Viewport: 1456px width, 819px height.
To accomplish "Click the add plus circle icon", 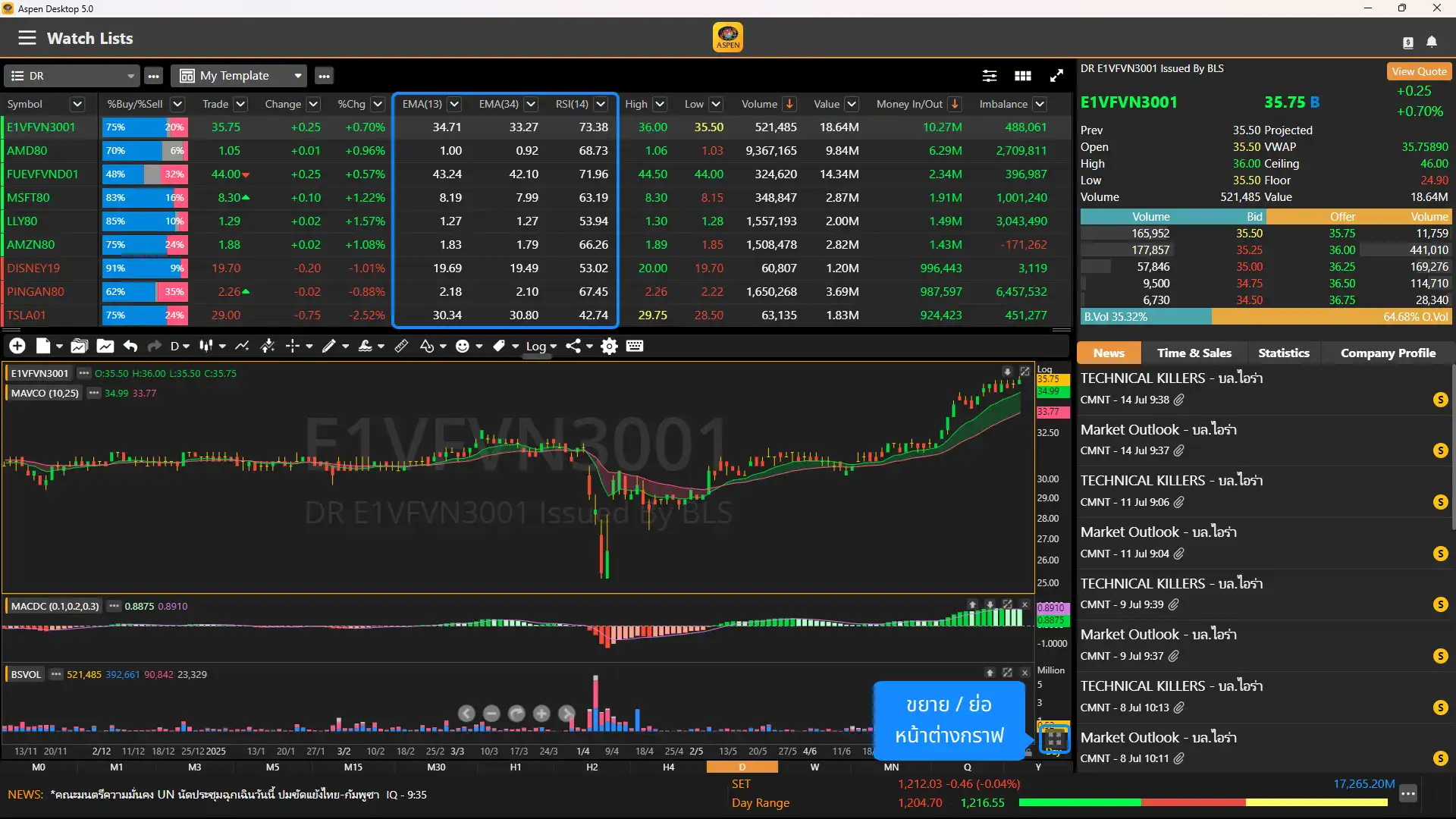I will pos(17,347).
